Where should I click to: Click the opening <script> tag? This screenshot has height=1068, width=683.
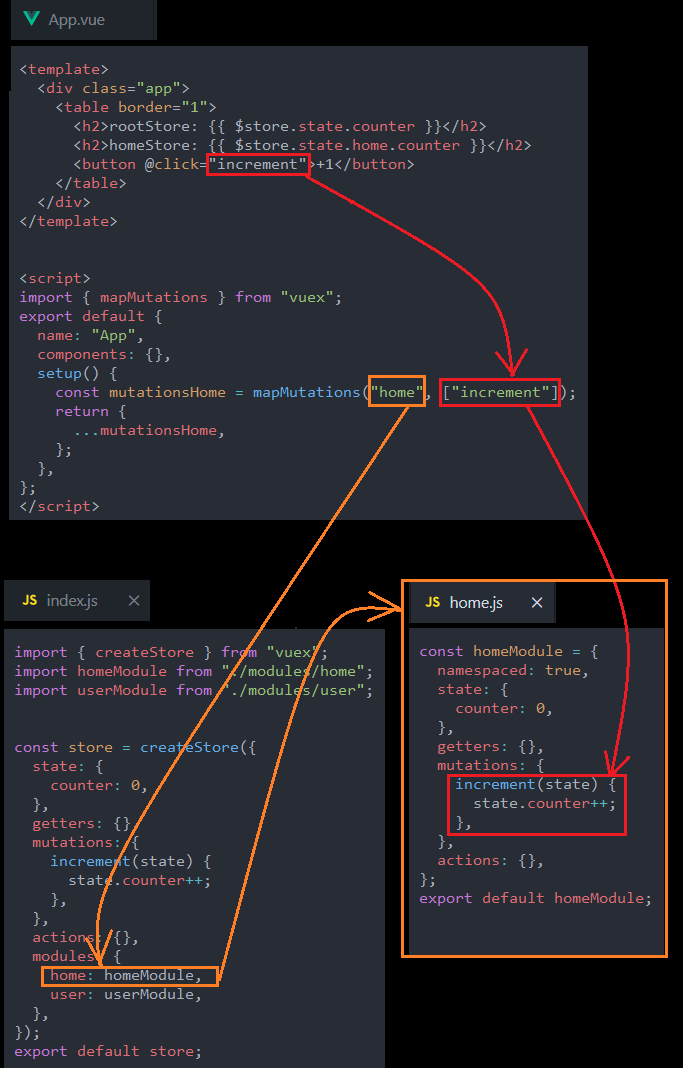coord(54,278)
